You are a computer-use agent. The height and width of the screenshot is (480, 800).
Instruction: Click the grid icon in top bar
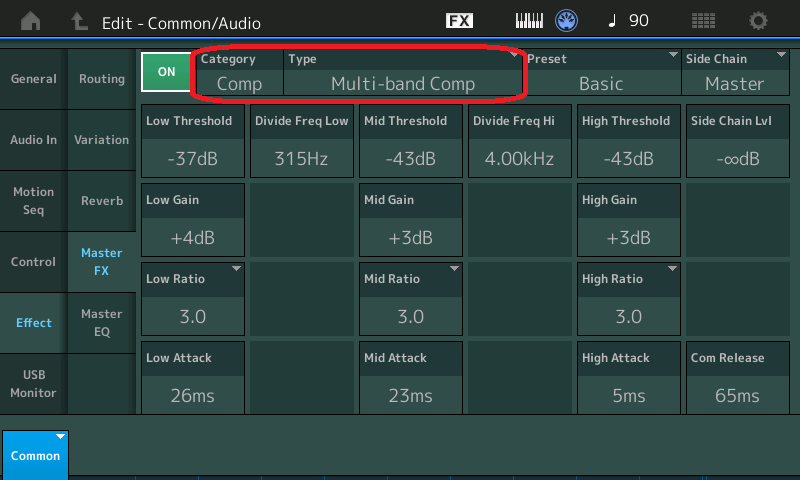tap(703, 20)
